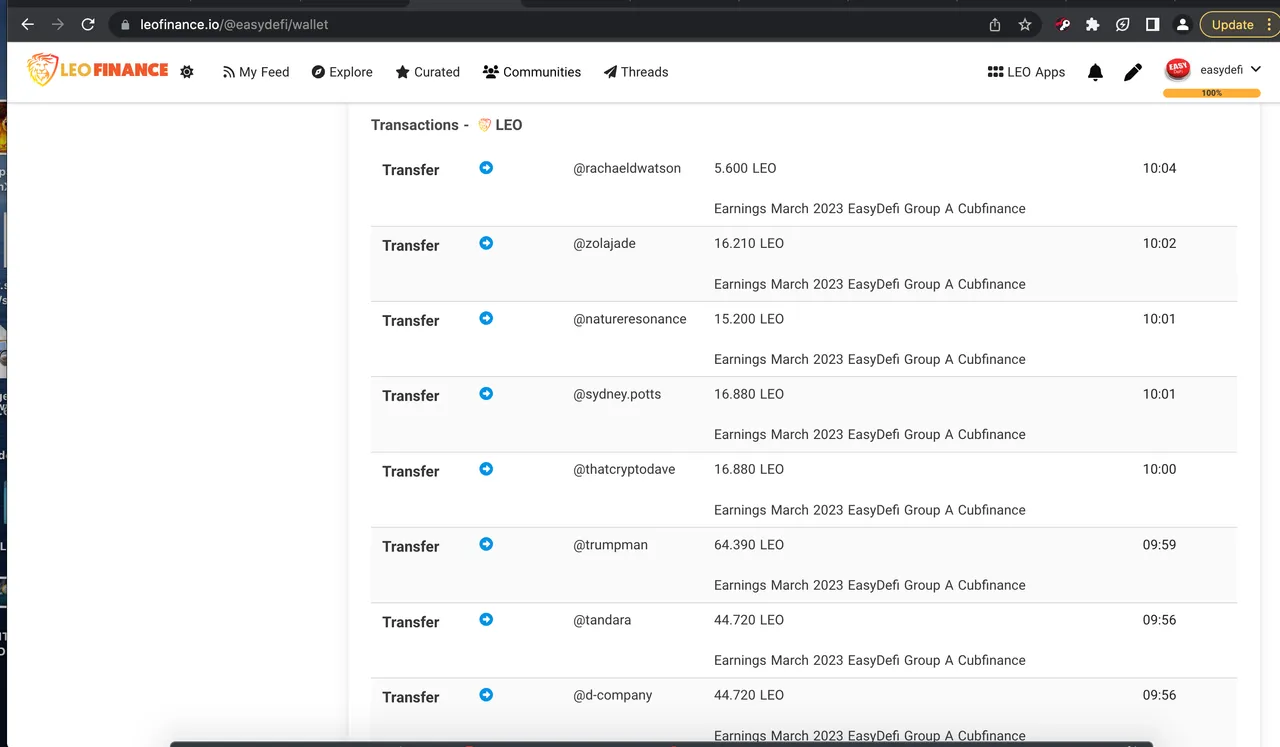Click the blue arrow icon in trumpman row

click(x=486, y=544)
